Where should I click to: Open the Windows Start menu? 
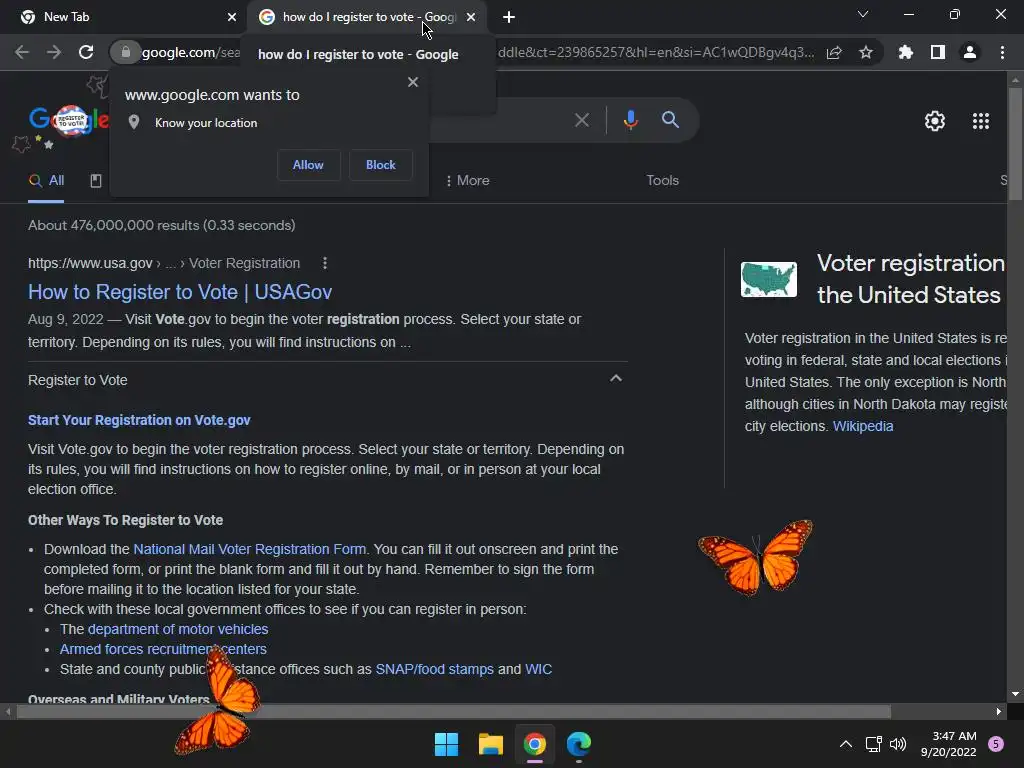447,744
